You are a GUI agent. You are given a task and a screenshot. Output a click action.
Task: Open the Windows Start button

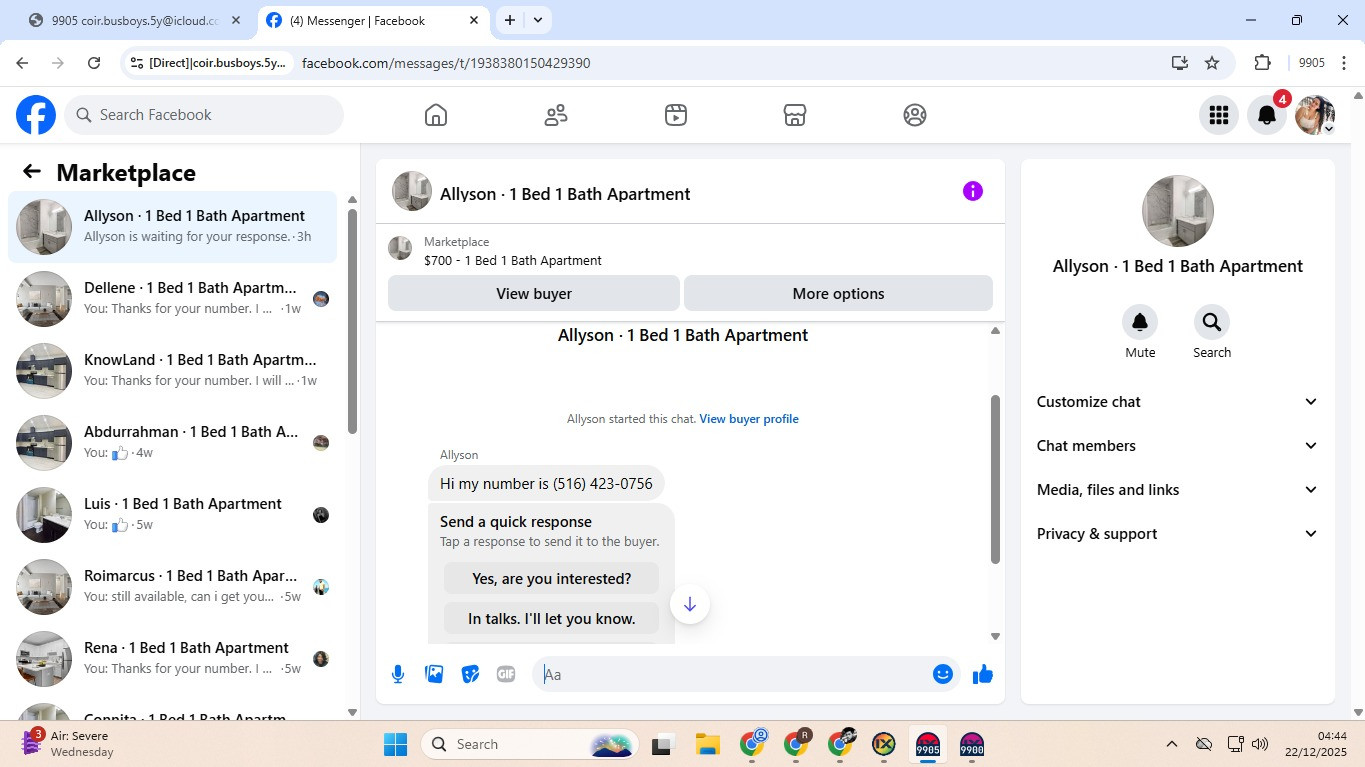[396, 744]
